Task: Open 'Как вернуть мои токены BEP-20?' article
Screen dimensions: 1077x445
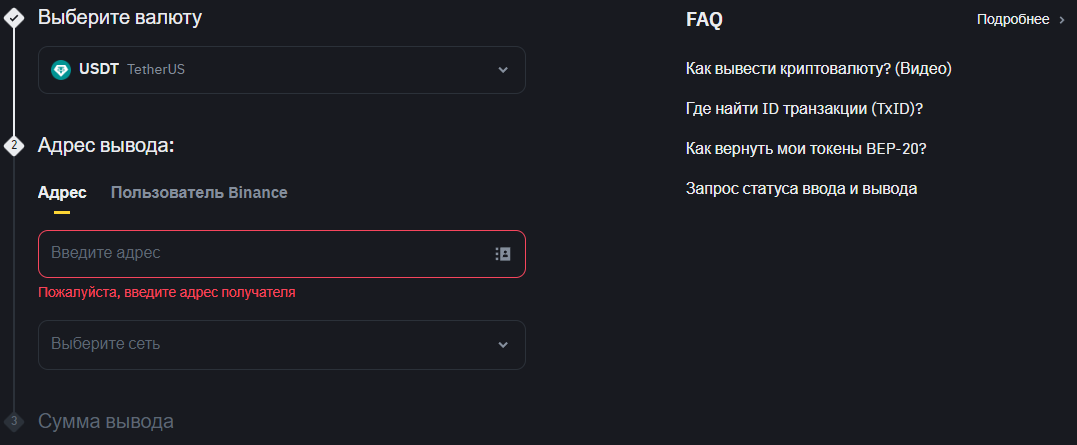Action: pos(806,148)
